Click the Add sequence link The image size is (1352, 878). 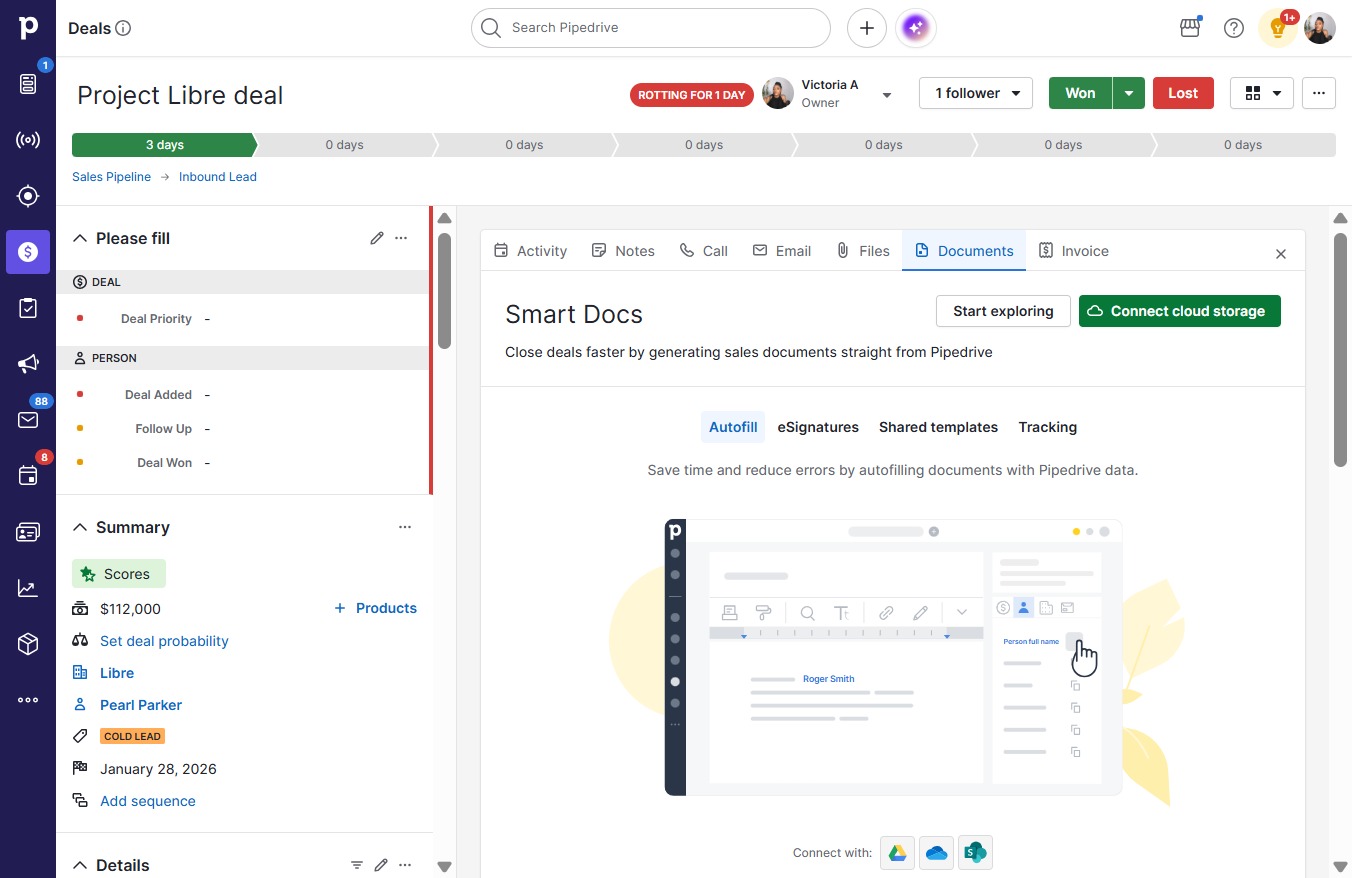click(x=148, y=801)
